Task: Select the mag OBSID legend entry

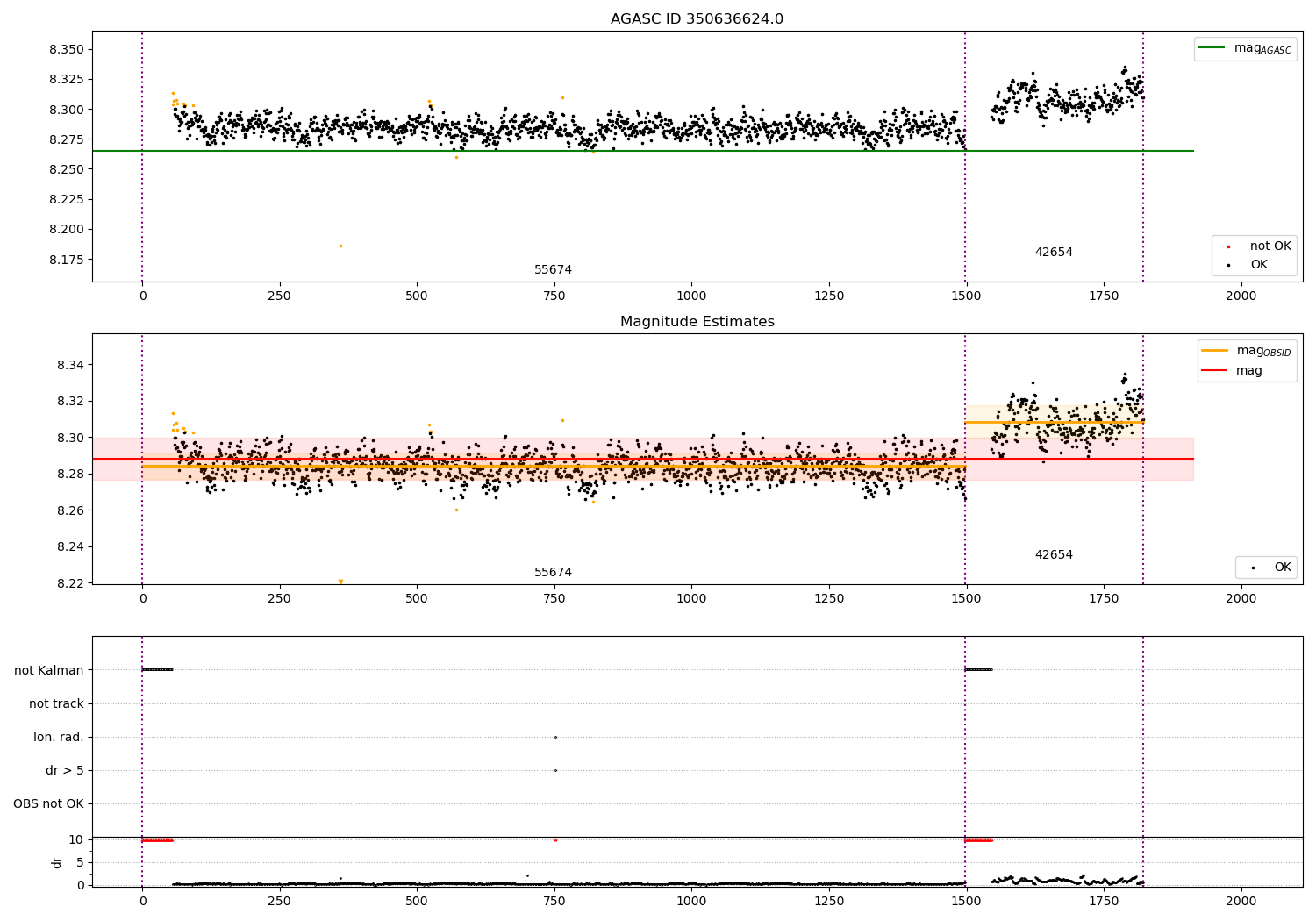Action: click(x=1247, y=351)
